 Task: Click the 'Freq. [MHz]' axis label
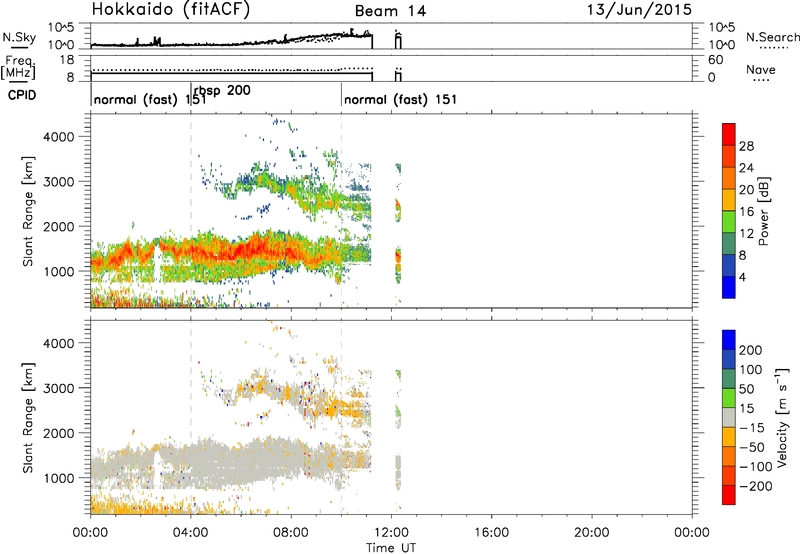pyautogui.click(x=19, y=67)
